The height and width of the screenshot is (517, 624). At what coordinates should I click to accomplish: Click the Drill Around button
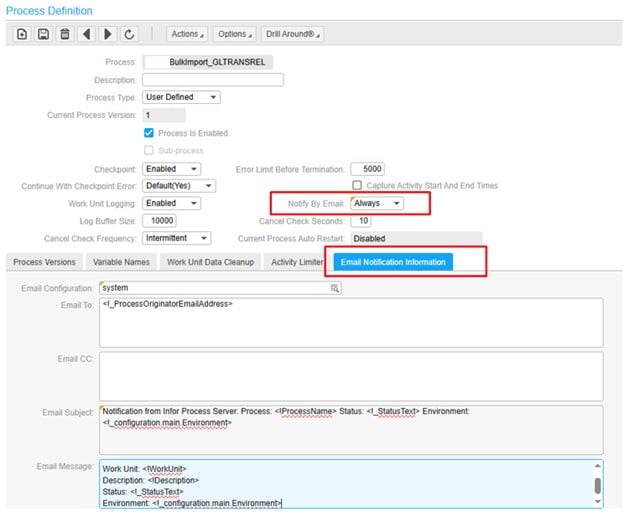(x=292, y=34)
